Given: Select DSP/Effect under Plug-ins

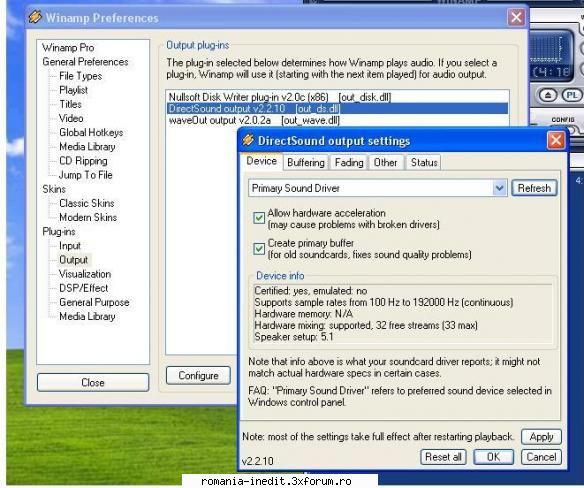Looking at the screenshot, I should click(83, 288).
